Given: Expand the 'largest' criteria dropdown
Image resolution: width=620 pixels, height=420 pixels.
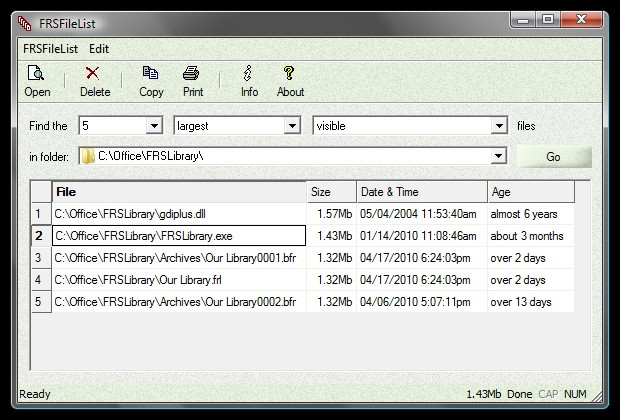Looking at the screenshot, I should [x=292, y=126].
